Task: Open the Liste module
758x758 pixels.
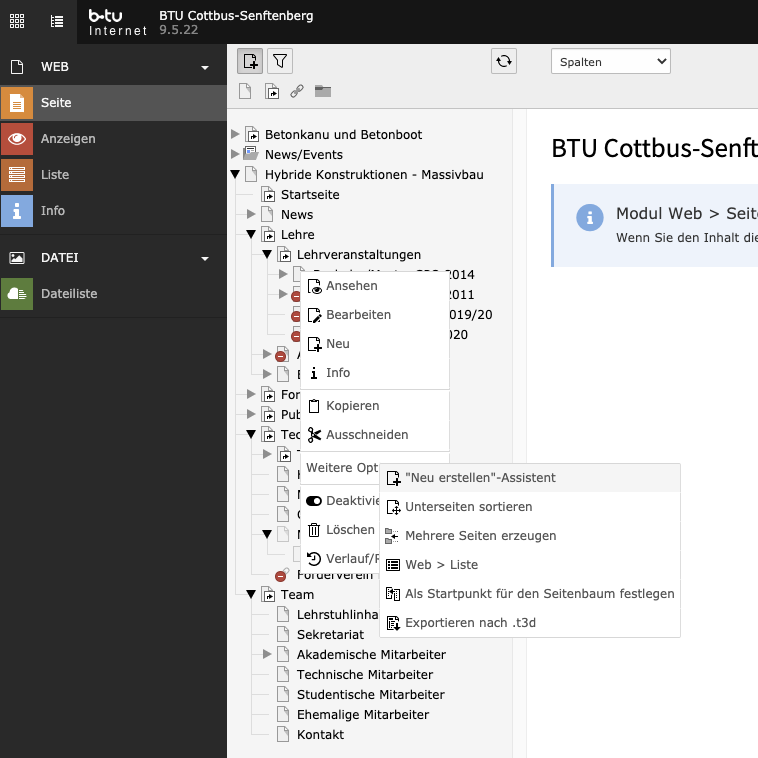Action: pos(54,175)
